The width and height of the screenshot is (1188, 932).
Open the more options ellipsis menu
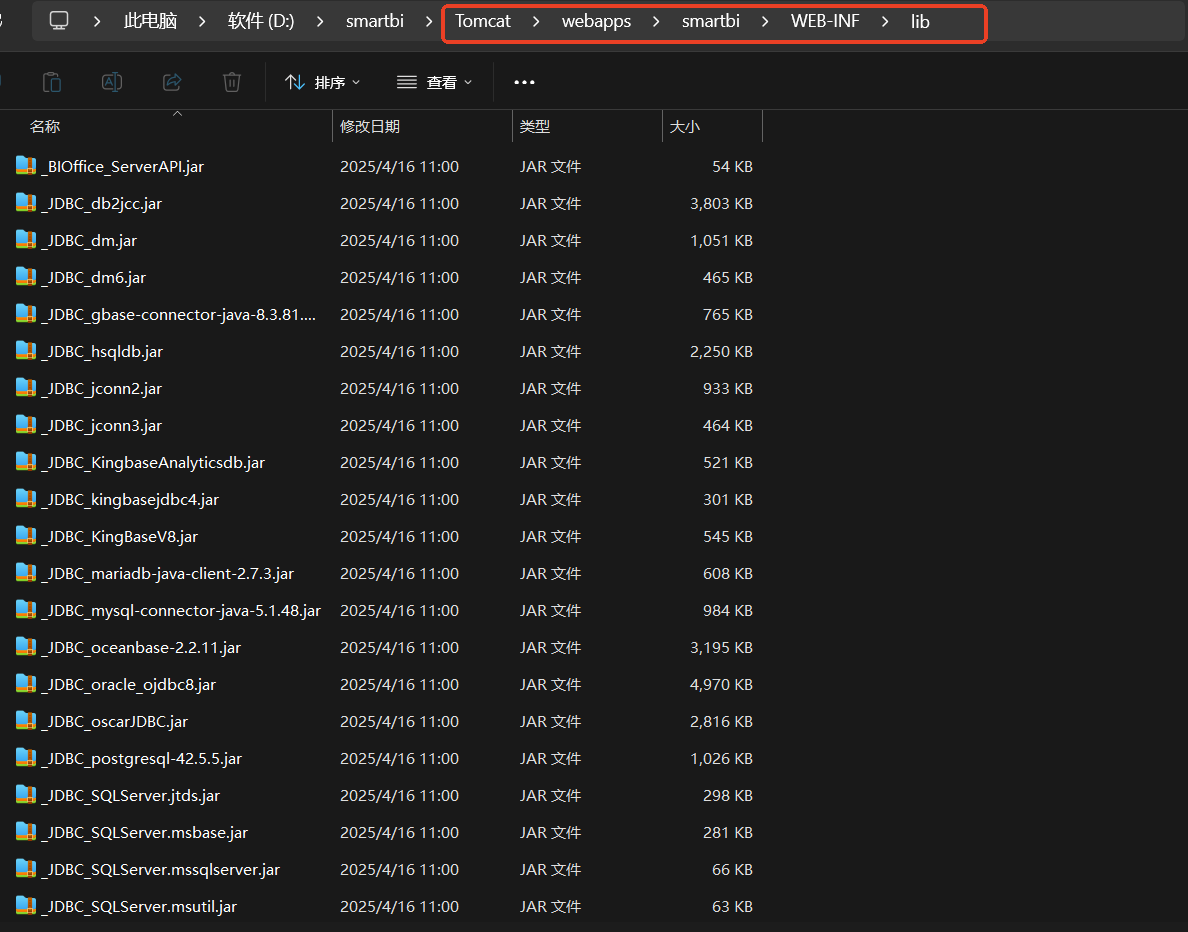pos(524,82)
